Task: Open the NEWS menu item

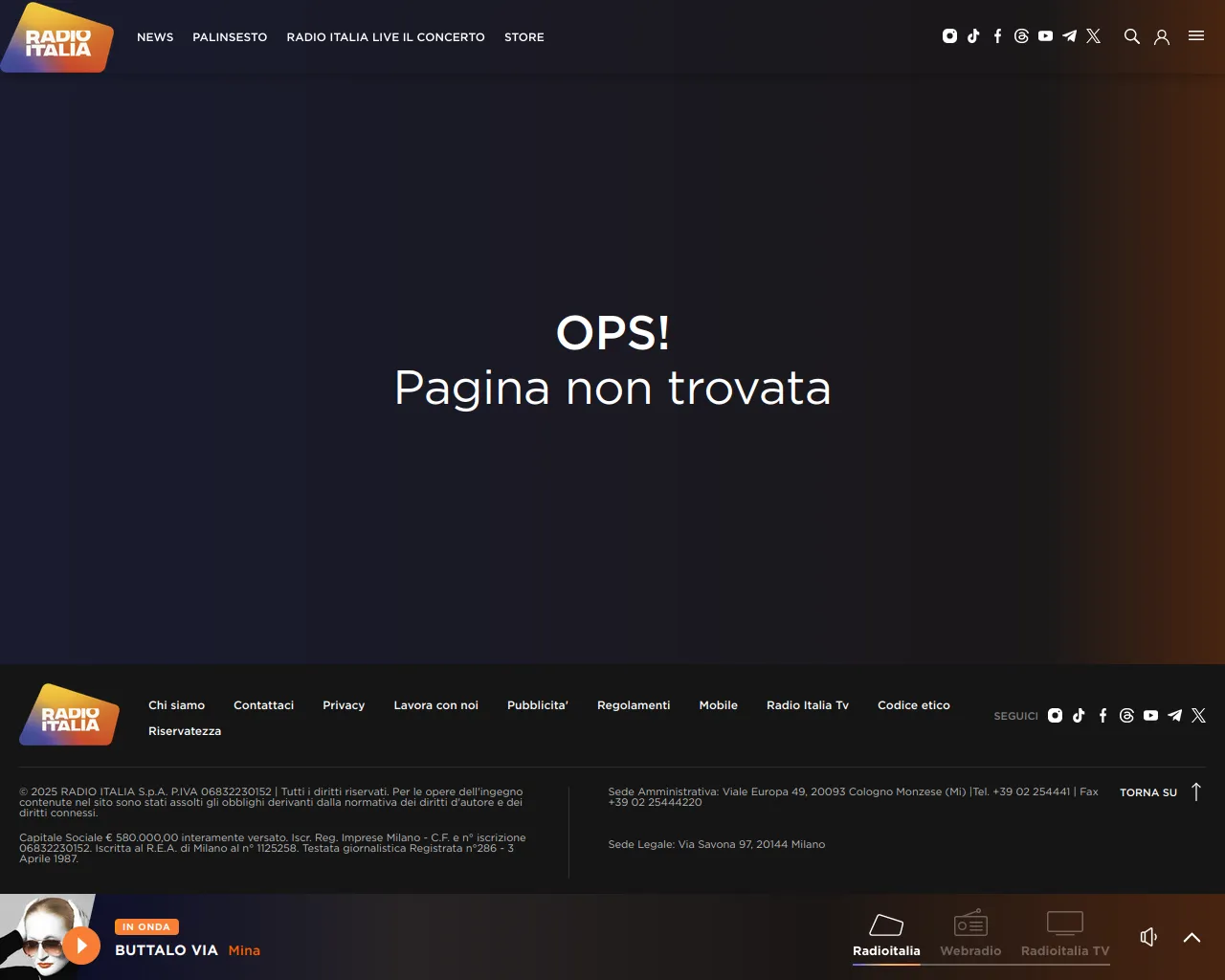Action: coord(155,37)
